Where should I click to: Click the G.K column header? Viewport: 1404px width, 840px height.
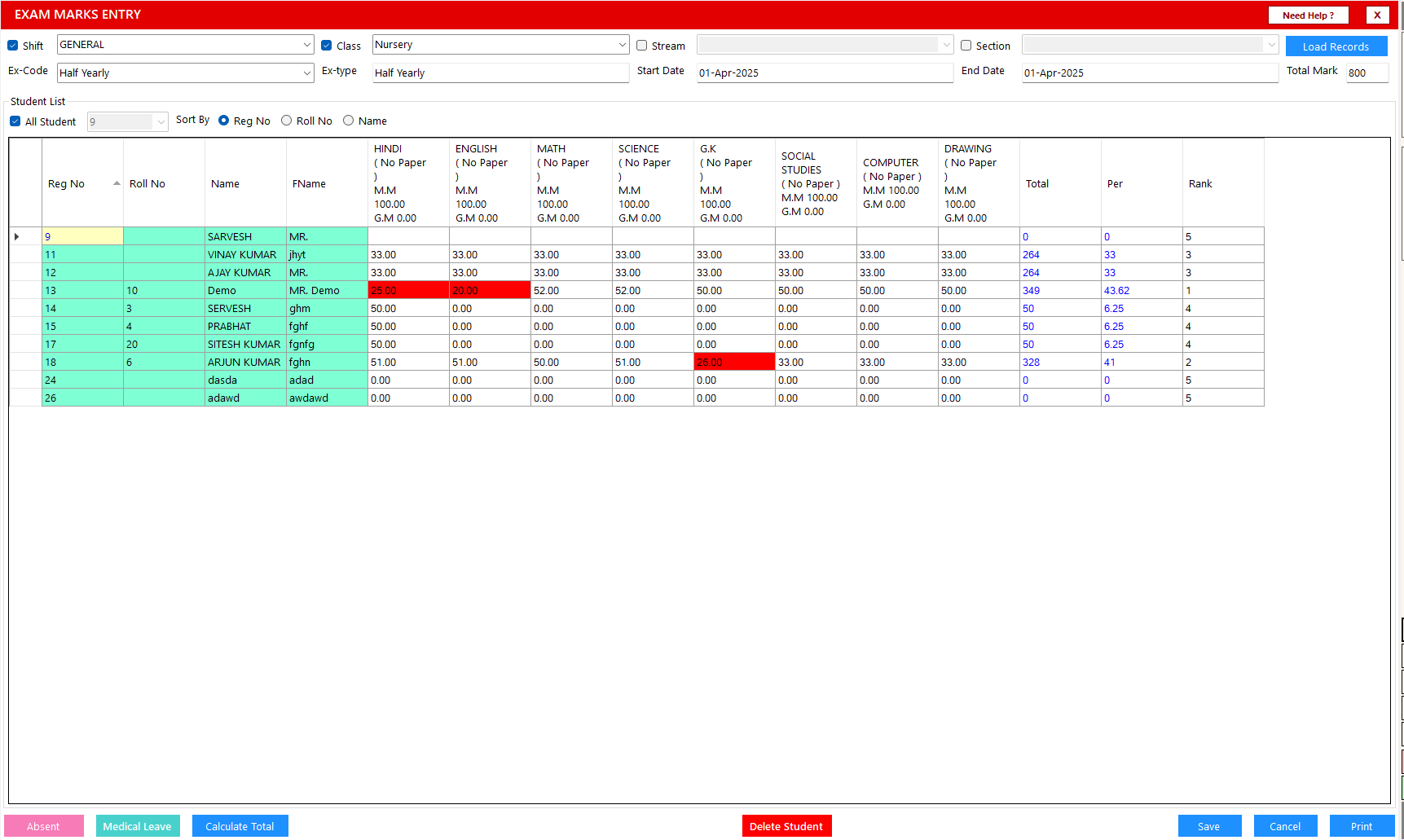pyautogui.click(x=734, y=183)
